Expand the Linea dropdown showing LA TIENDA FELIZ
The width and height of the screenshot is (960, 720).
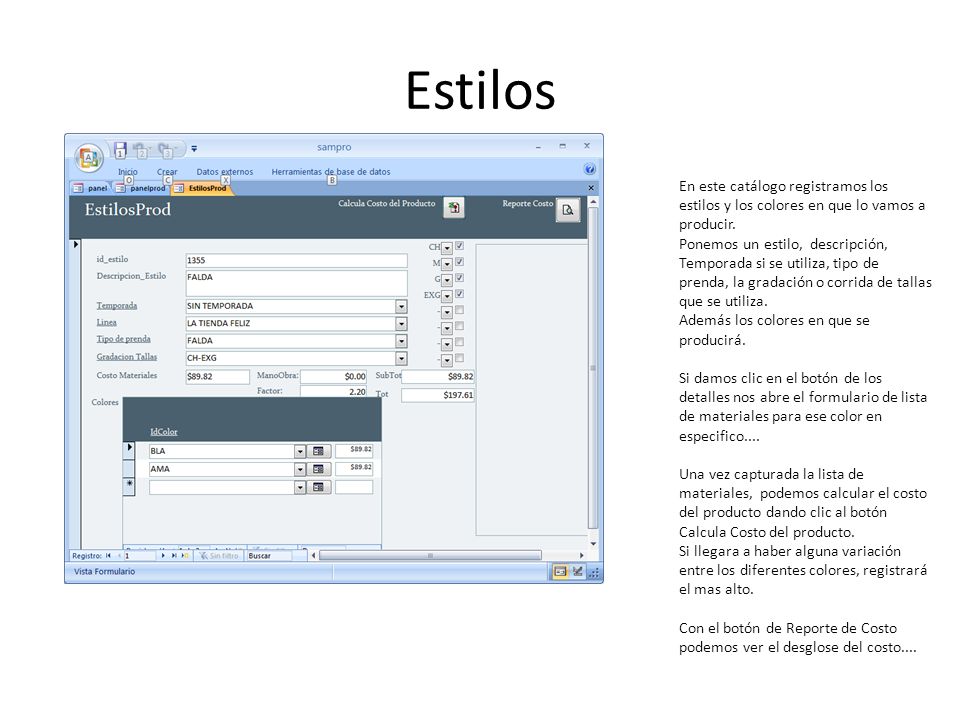[401, 323]
